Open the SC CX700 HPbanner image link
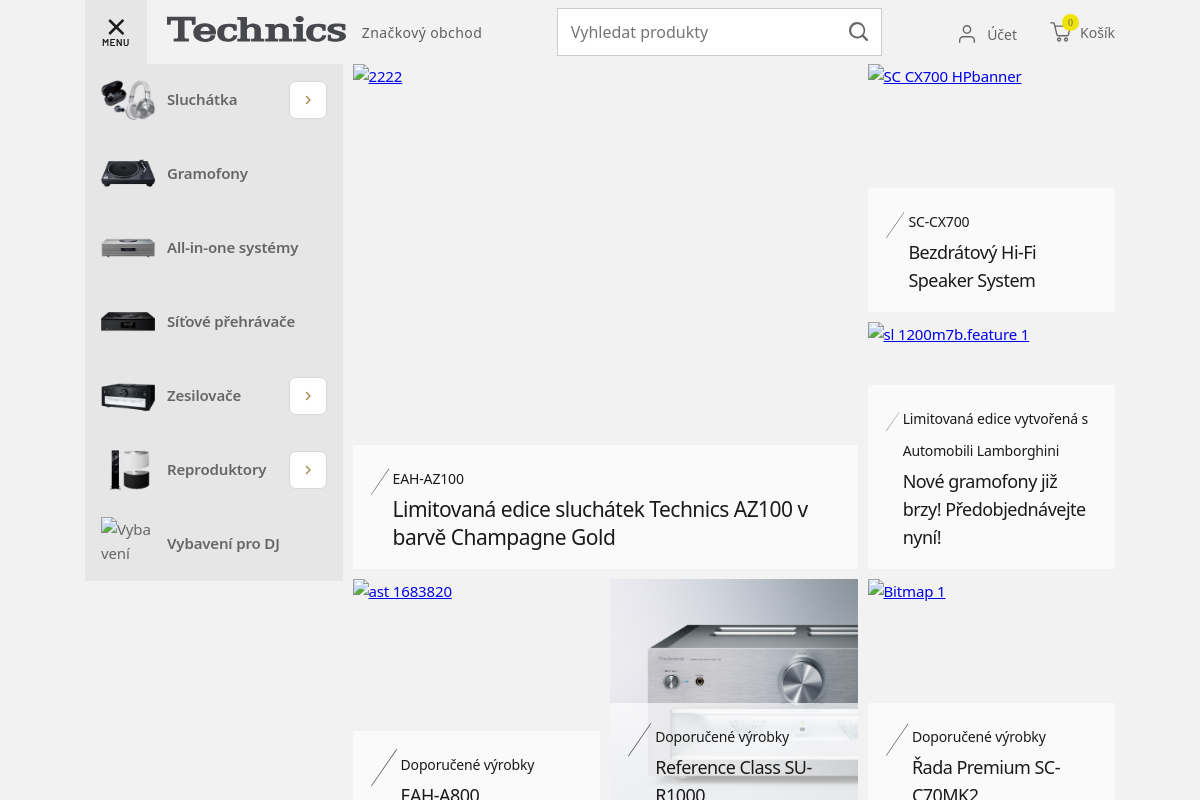The width and height of the screenshot is (1200, 800). (945, 76)
